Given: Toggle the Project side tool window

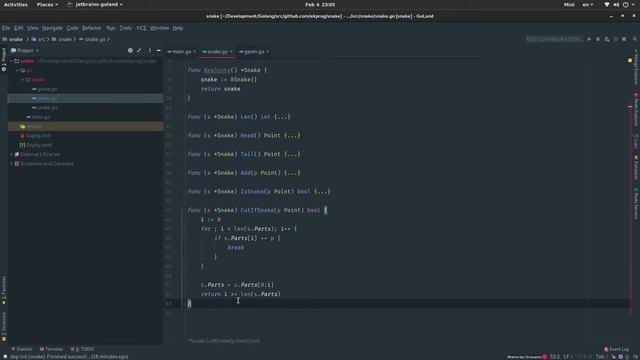Looking at the screenshot, I should pyautogui.click(x=4, y=60).
